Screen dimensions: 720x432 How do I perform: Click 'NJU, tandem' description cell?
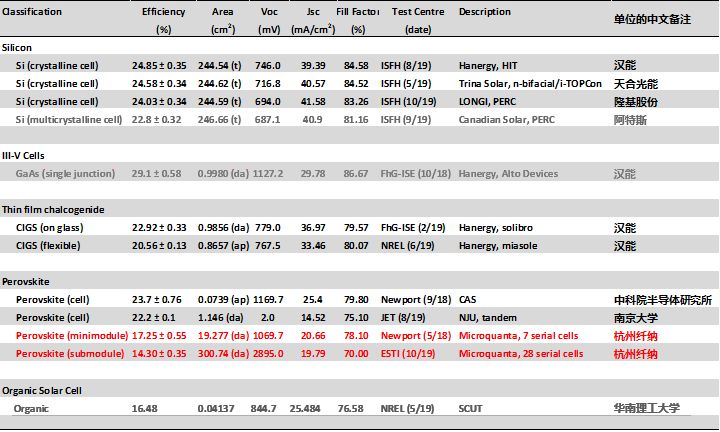point(488,318)
